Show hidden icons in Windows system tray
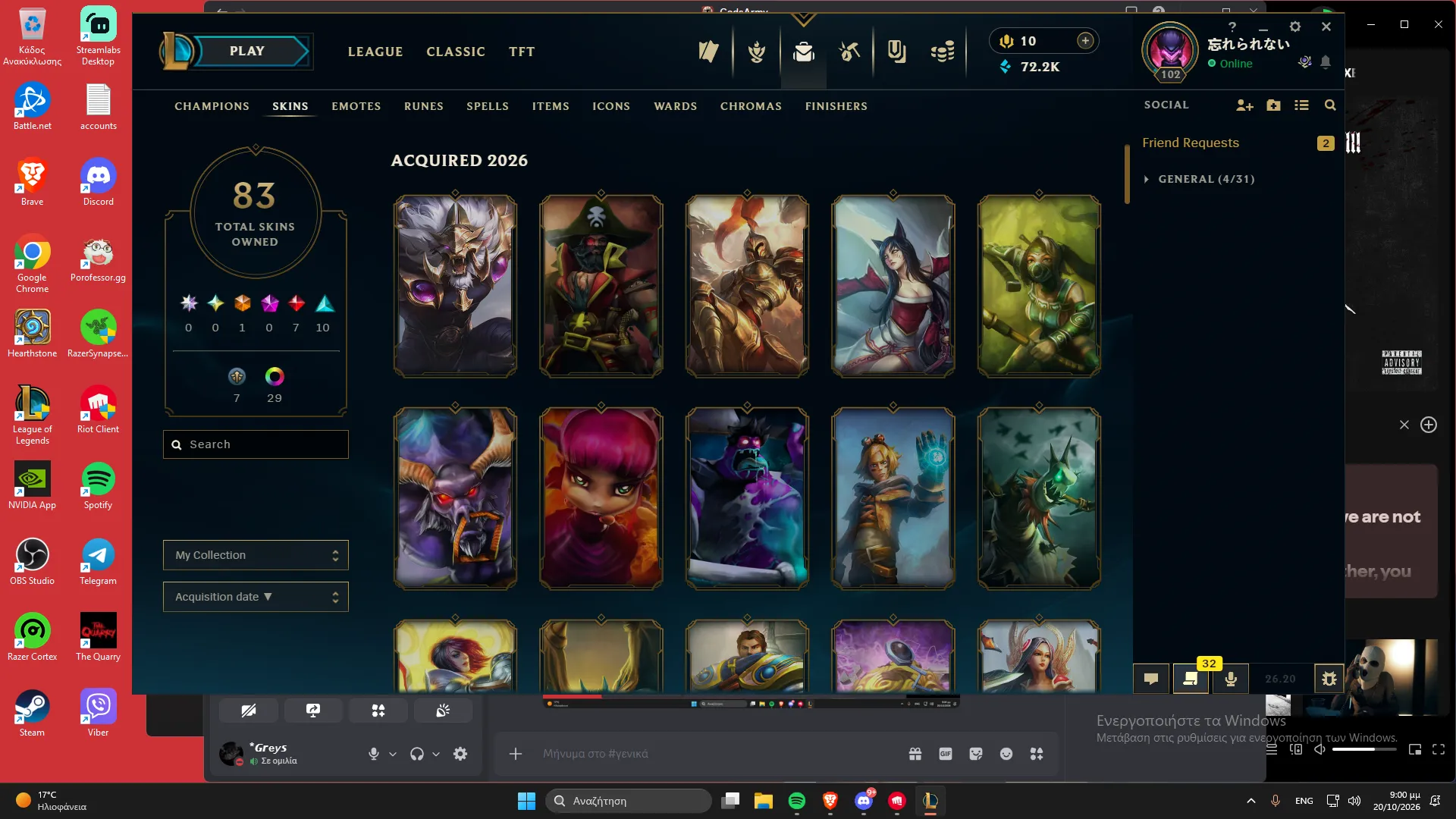This screenshot has width=1456, height=819. 1251,801
